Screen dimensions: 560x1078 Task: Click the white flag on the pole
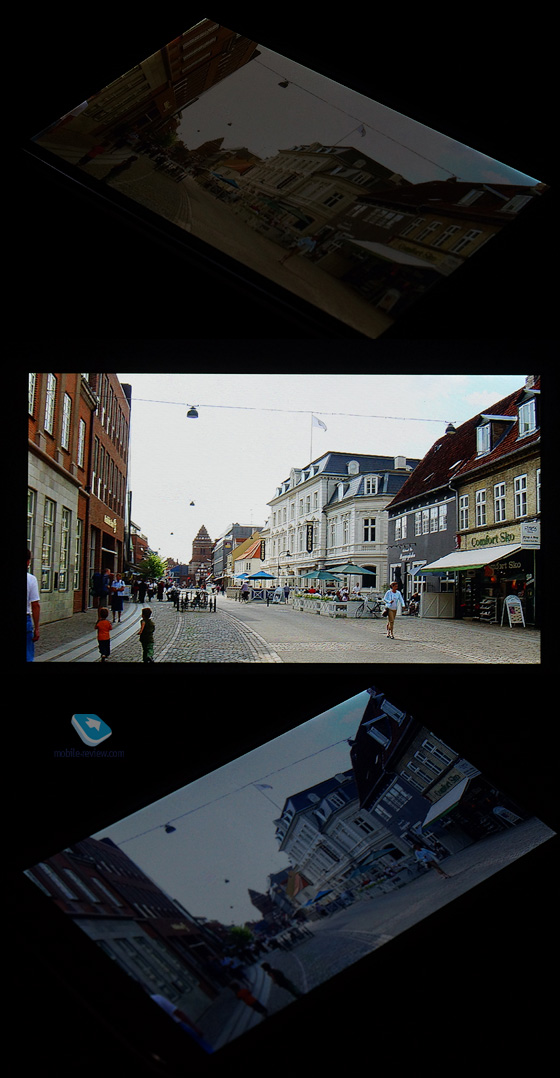pyautogui.click(x=319, y=423)
